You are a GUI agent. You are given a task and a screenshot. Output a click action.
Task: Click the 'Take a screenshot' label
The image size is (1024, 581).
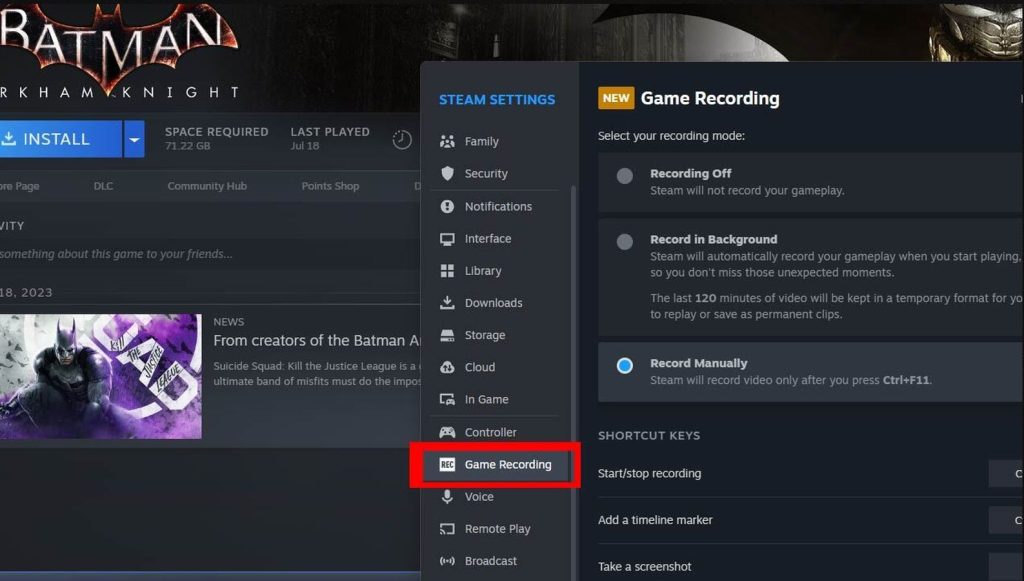[645, 567]
